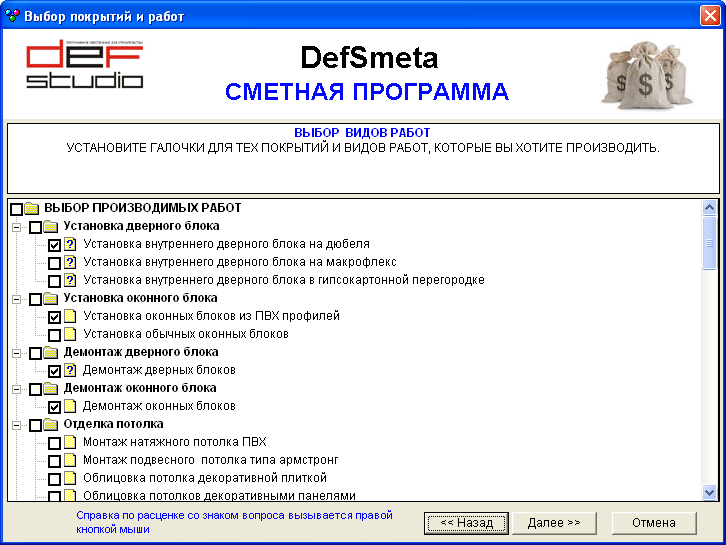Click document icon for оконных блоков из ПВХ профилей
Viewport: 726px width, 545px height.
70,316
